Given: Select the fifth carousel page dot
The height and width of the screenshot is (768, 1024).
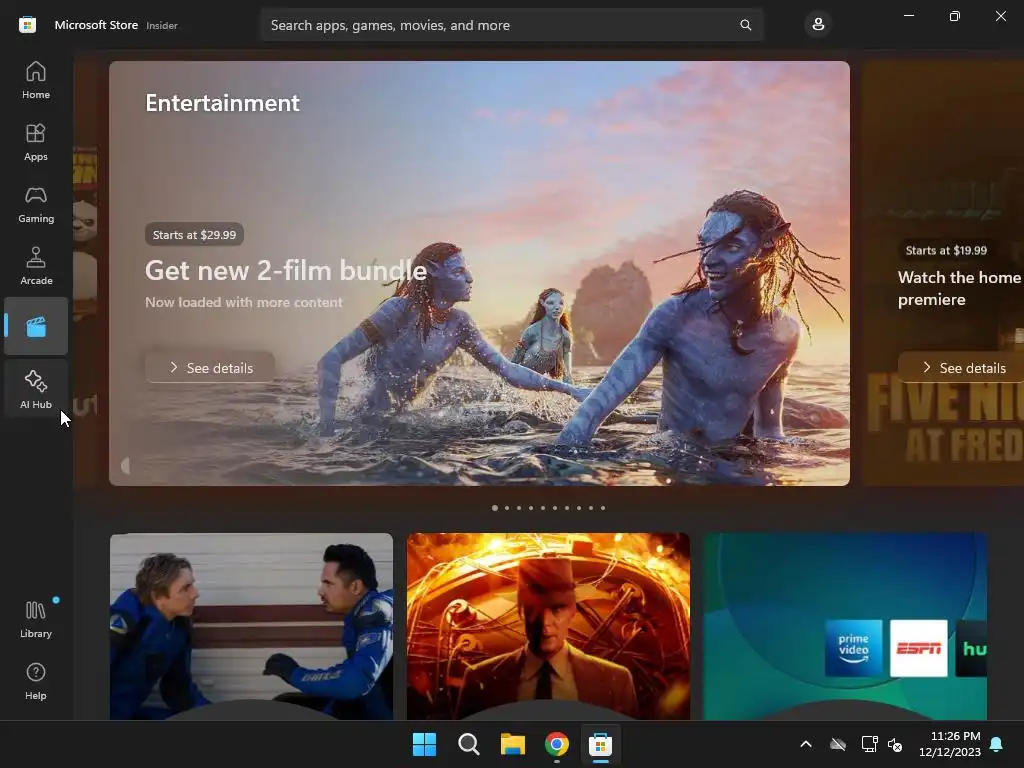Looking at the screenshot, I should coord(543,507).
